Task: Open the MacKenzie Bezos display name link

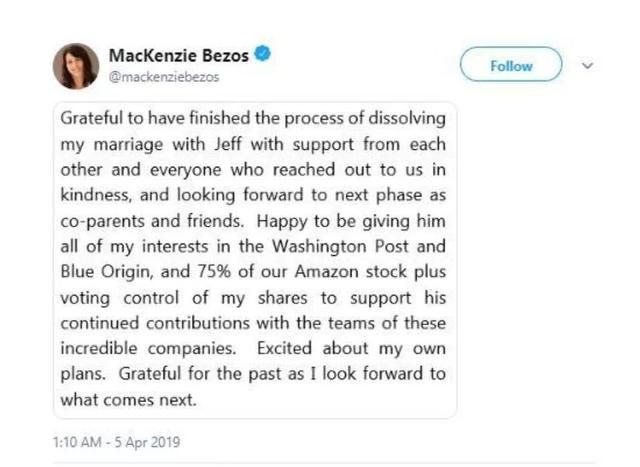Action: [178, 56]
